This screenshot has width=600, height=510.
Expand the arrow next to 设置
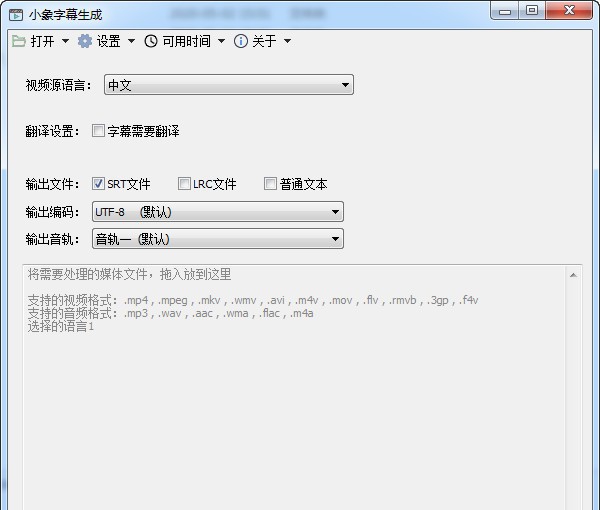pyautogui.click(x=131, y=41)
